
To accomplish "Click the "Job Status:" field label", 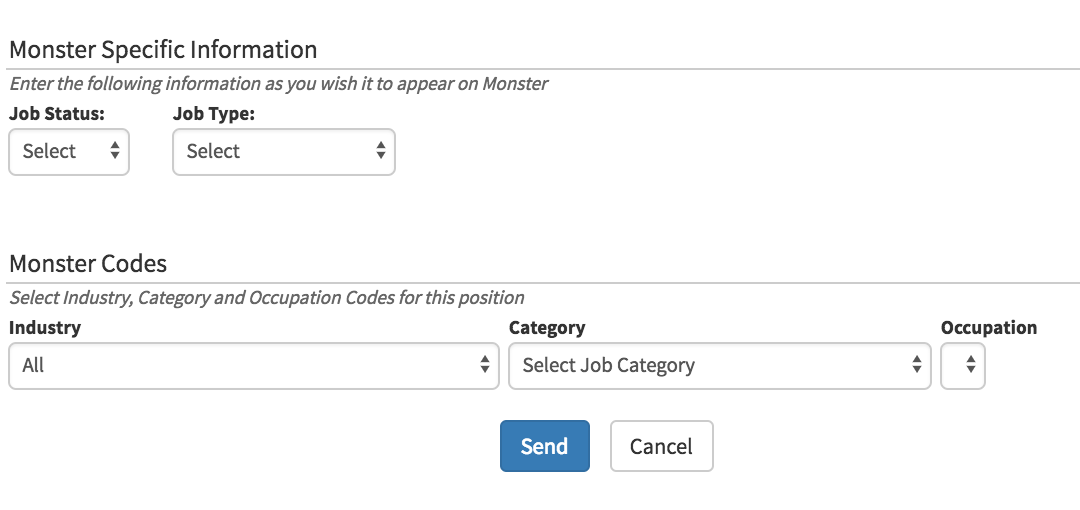I will 56,114.
